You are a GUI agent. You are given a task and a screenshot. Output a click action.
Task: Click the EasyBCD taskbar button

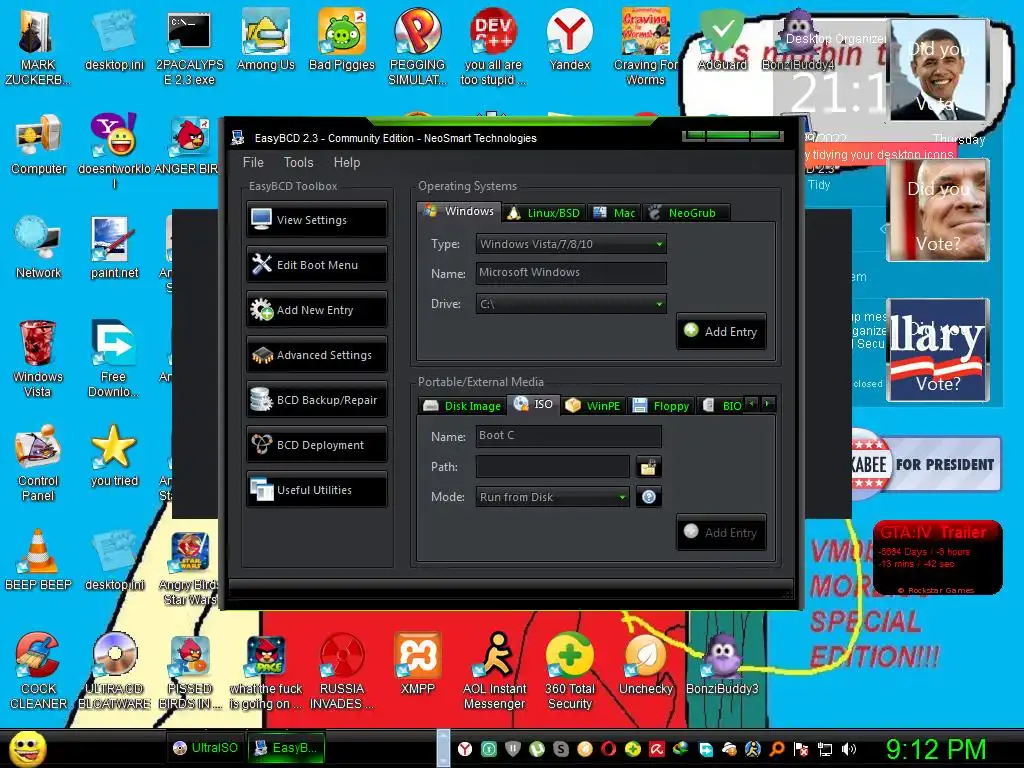click(x=287, y=748)
